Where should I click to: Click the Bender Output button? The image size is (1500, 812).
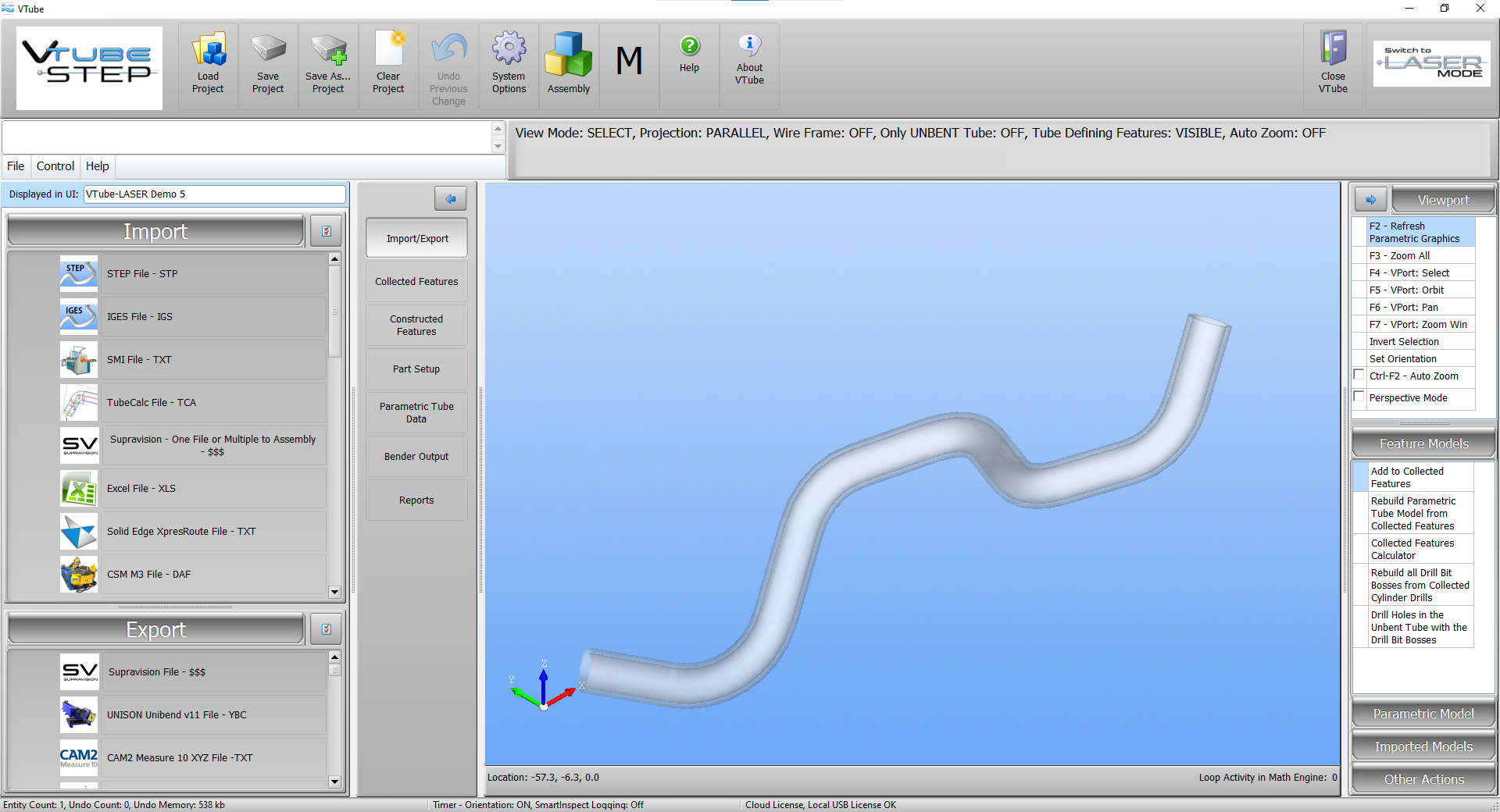[x=416, y=457]
